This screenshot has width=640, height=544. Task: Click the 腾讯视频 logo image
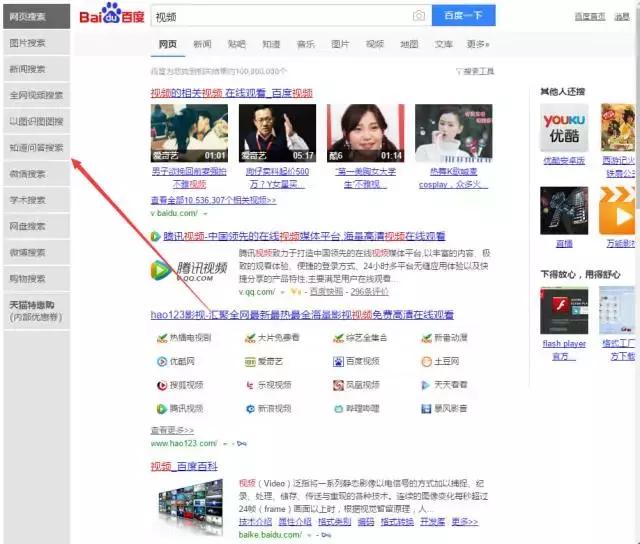[x=189, y=270]
